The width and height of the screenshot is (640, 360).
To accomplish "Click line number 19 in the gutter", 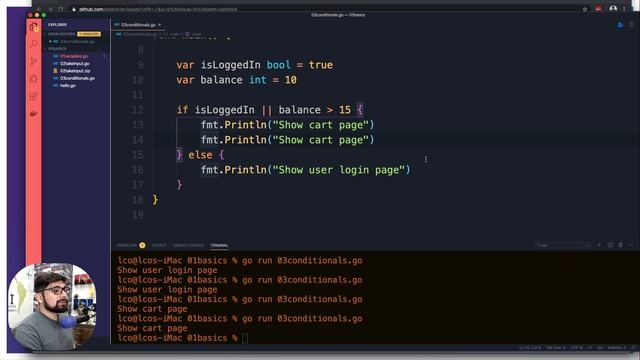I will coord(138,215).
